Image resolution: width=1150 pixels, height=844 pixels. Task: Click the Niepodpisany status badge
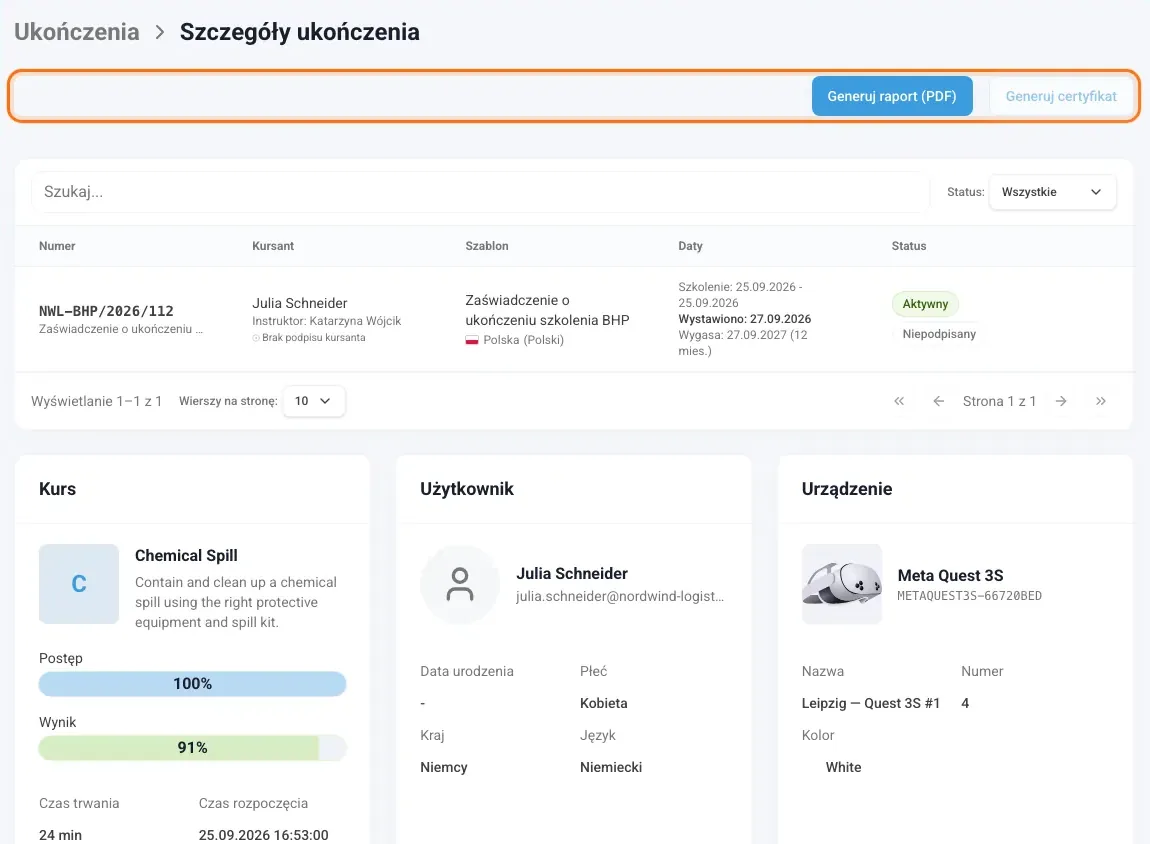point(939,334)
